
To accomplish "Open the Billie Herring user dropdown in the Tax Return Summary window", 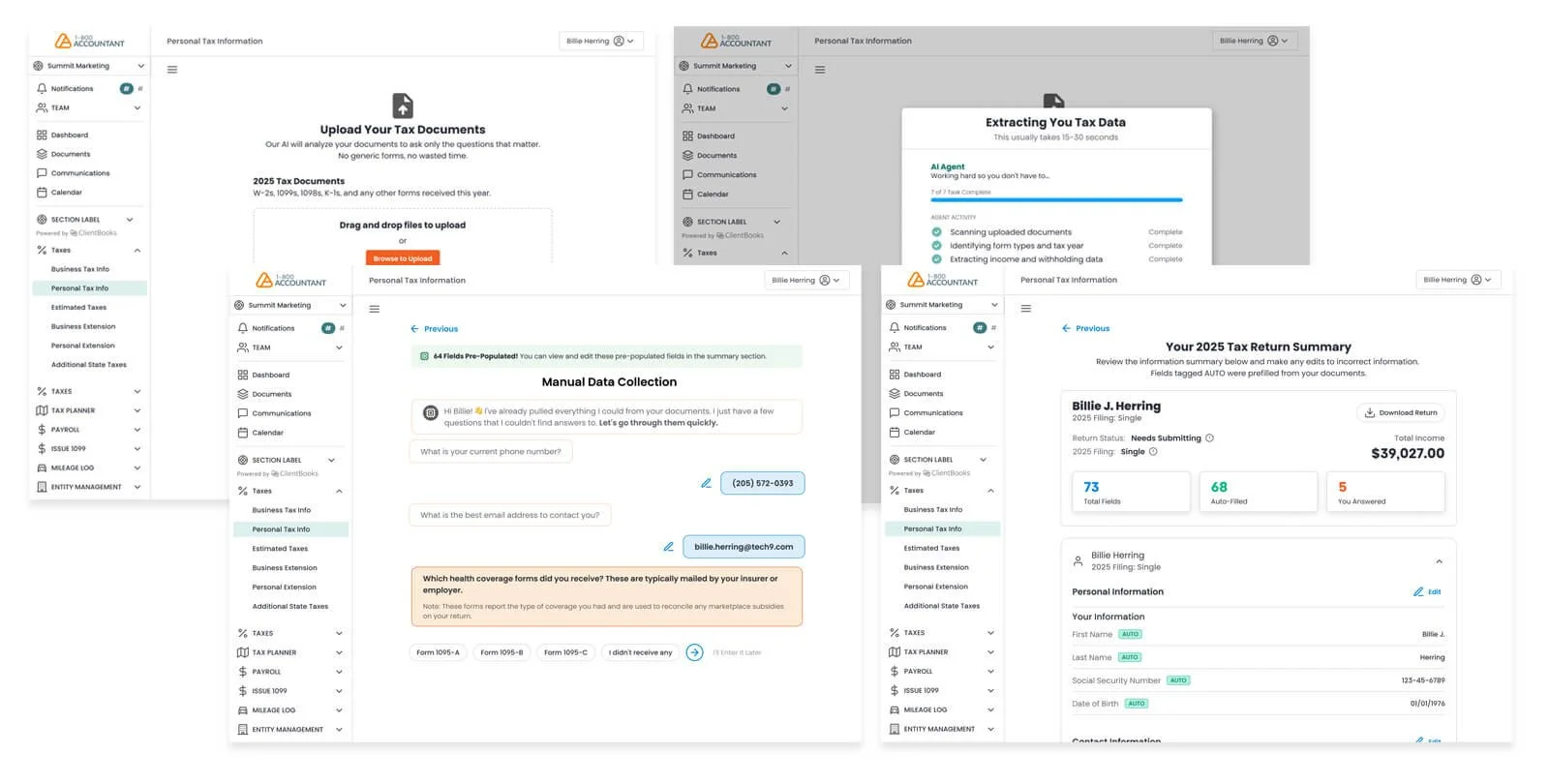I will click(1458, 280).
